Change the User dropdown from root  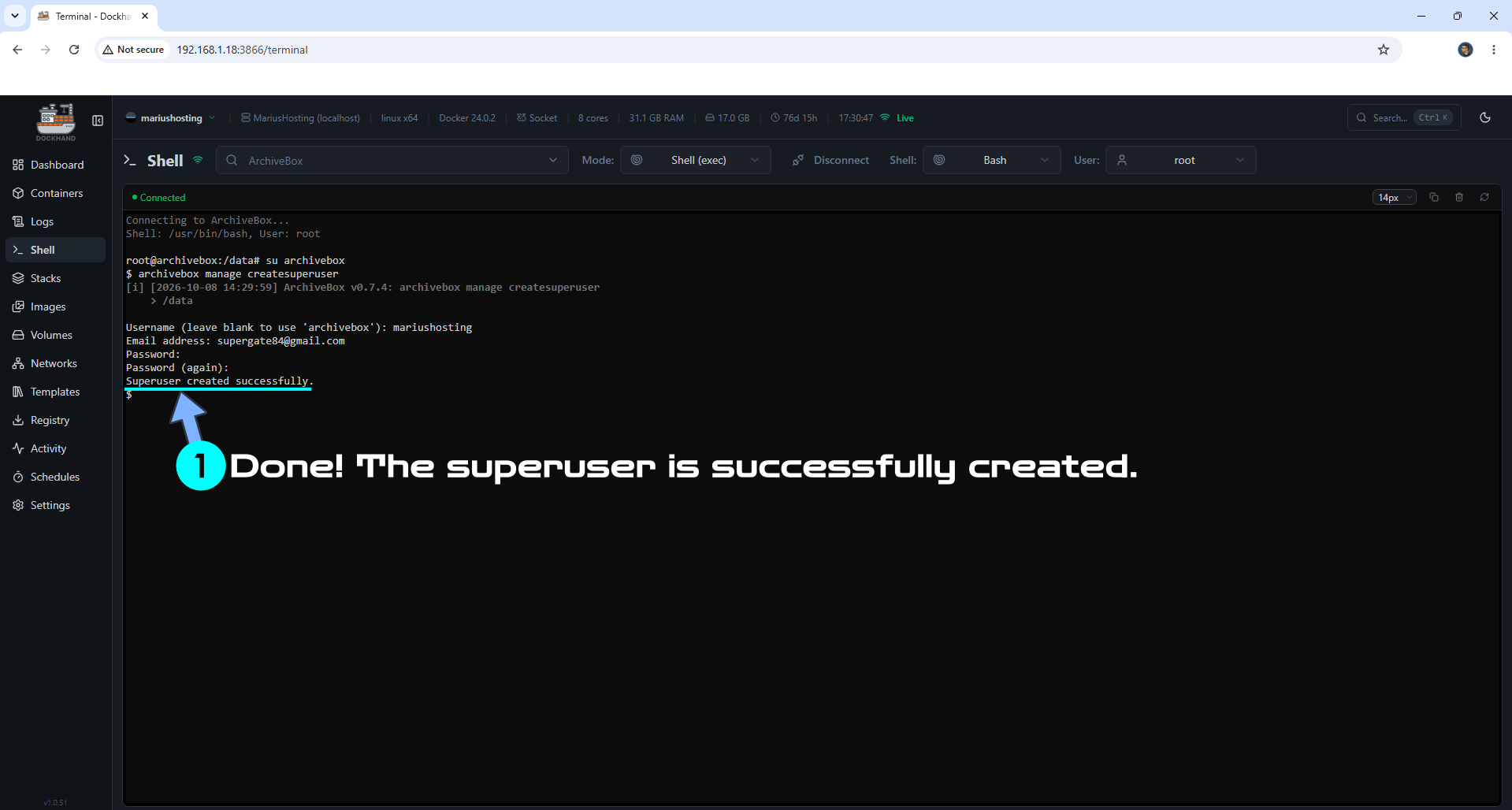pyautogui.click(x=1180, y=160)
